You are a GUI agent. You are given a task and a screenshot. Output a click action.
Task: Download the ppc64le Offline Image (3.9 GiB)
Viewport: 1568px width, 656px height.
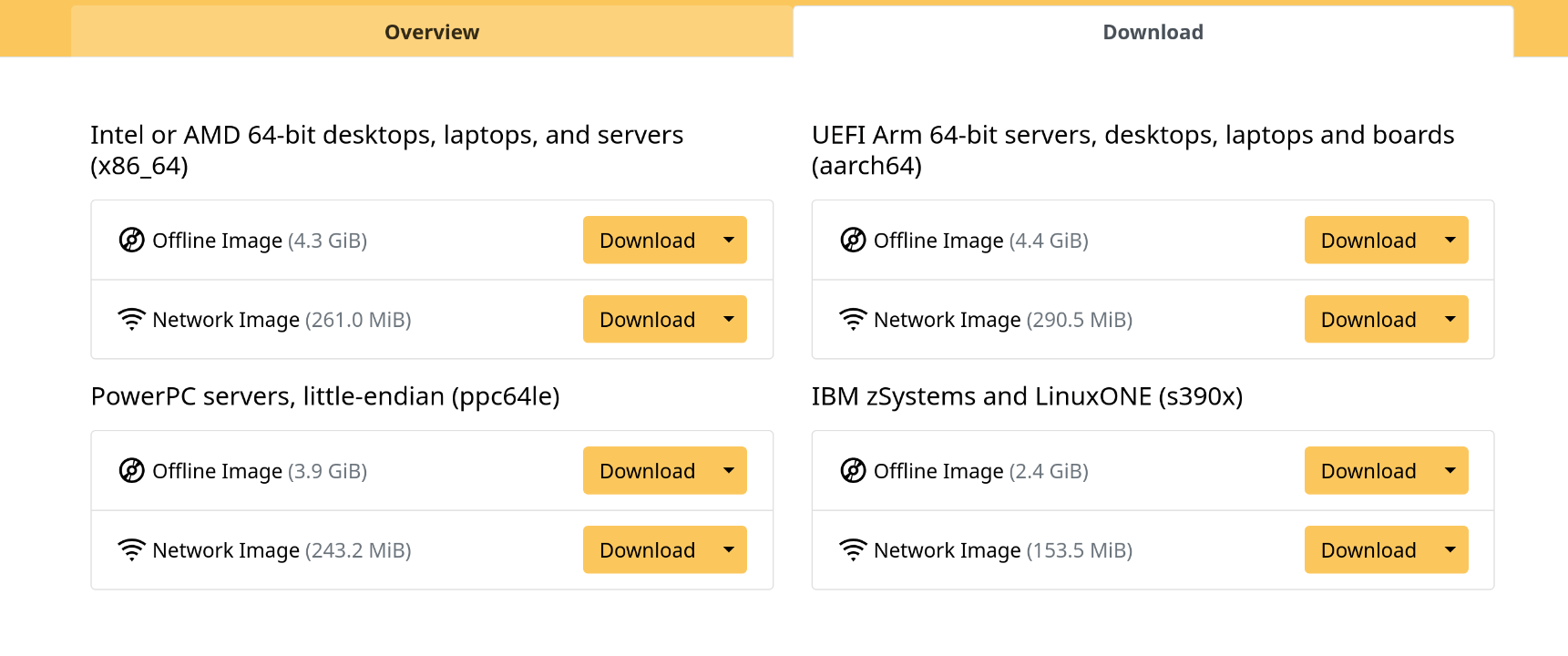(647, 470)
